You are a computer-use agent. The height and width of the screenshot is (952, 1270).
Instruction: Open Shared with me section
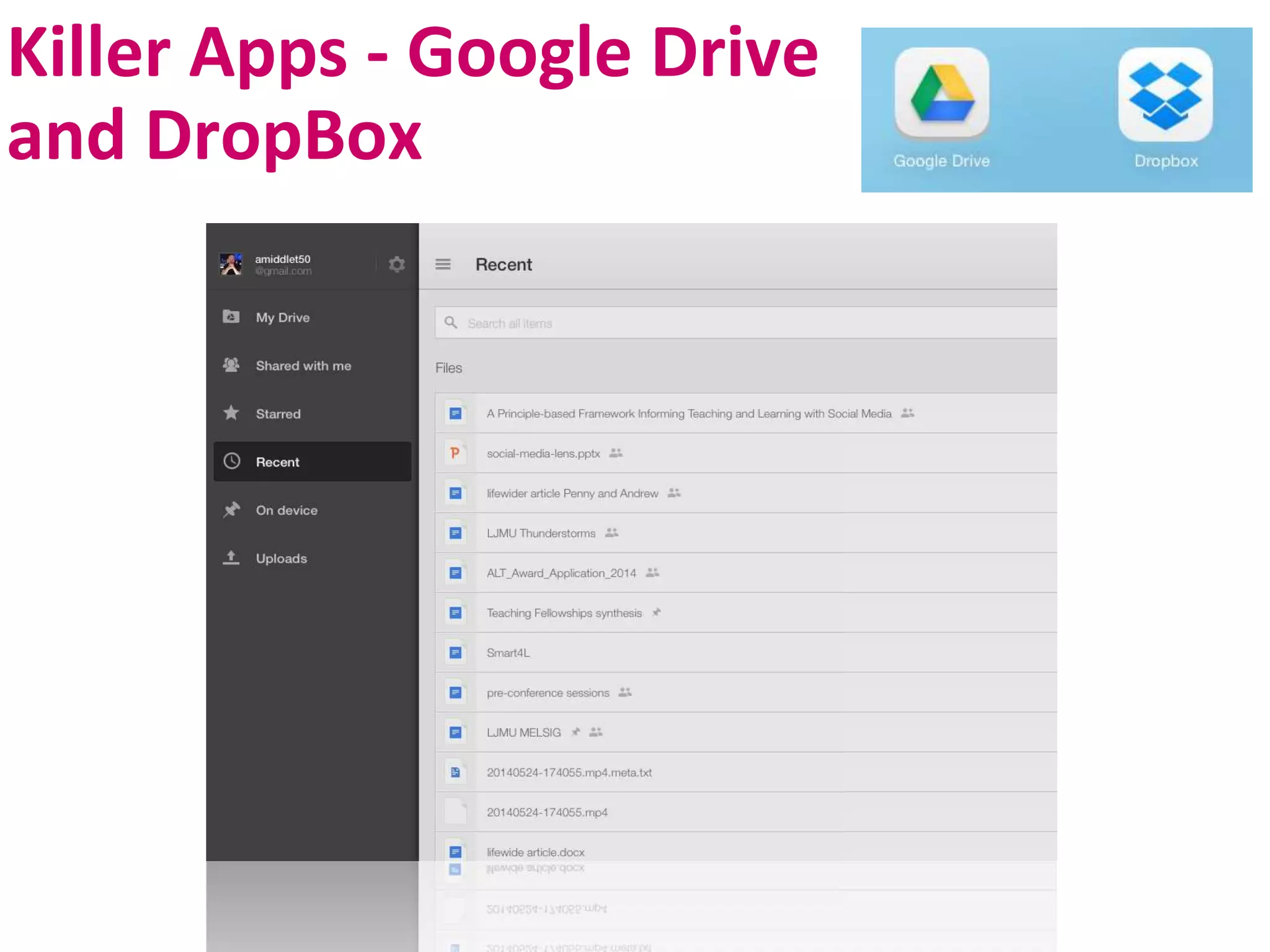[313, 366]
